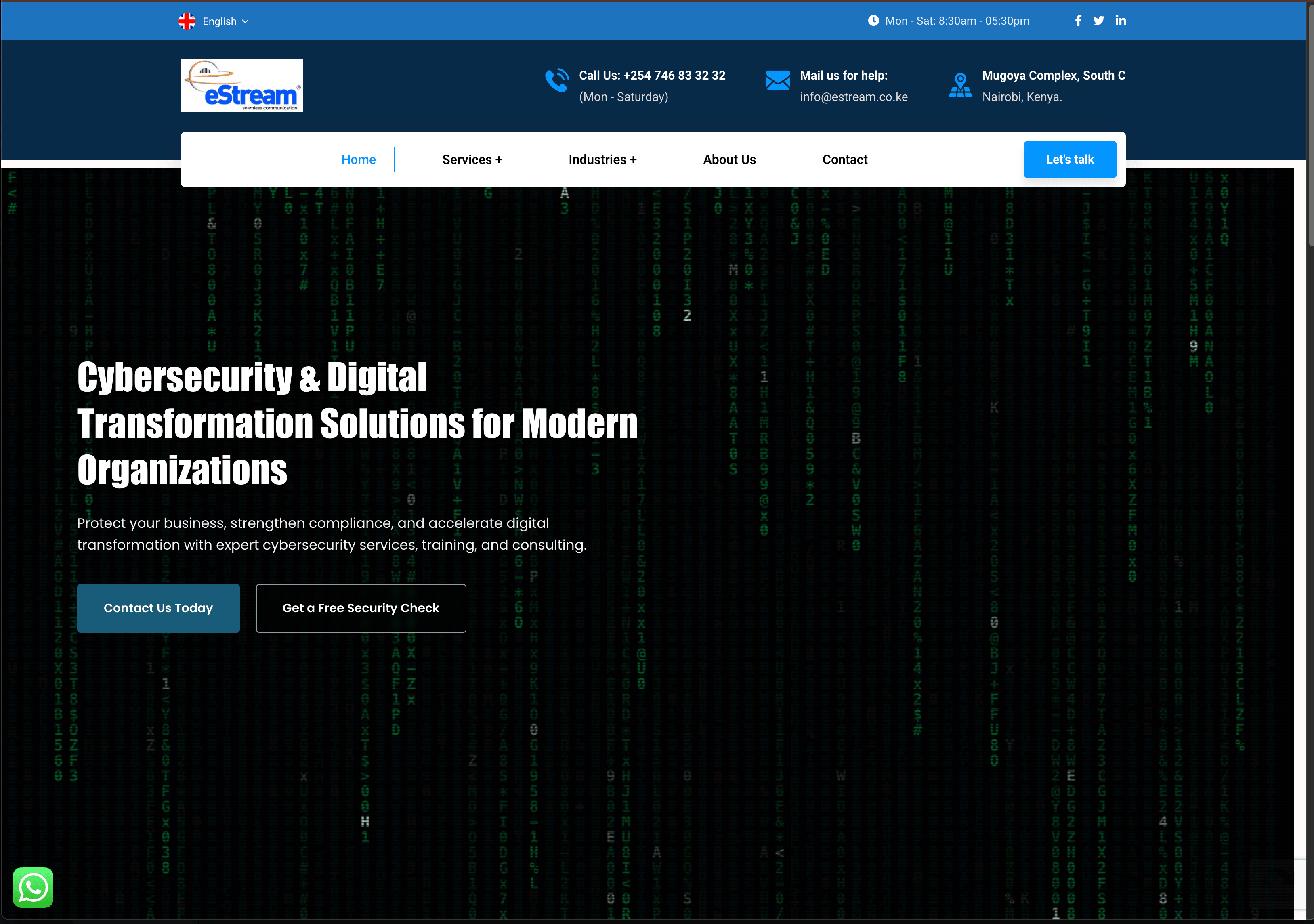Expand the Industries + menu
This screenshot has height=924, width=1314.
pyautogui.click(x=602, y=160)
